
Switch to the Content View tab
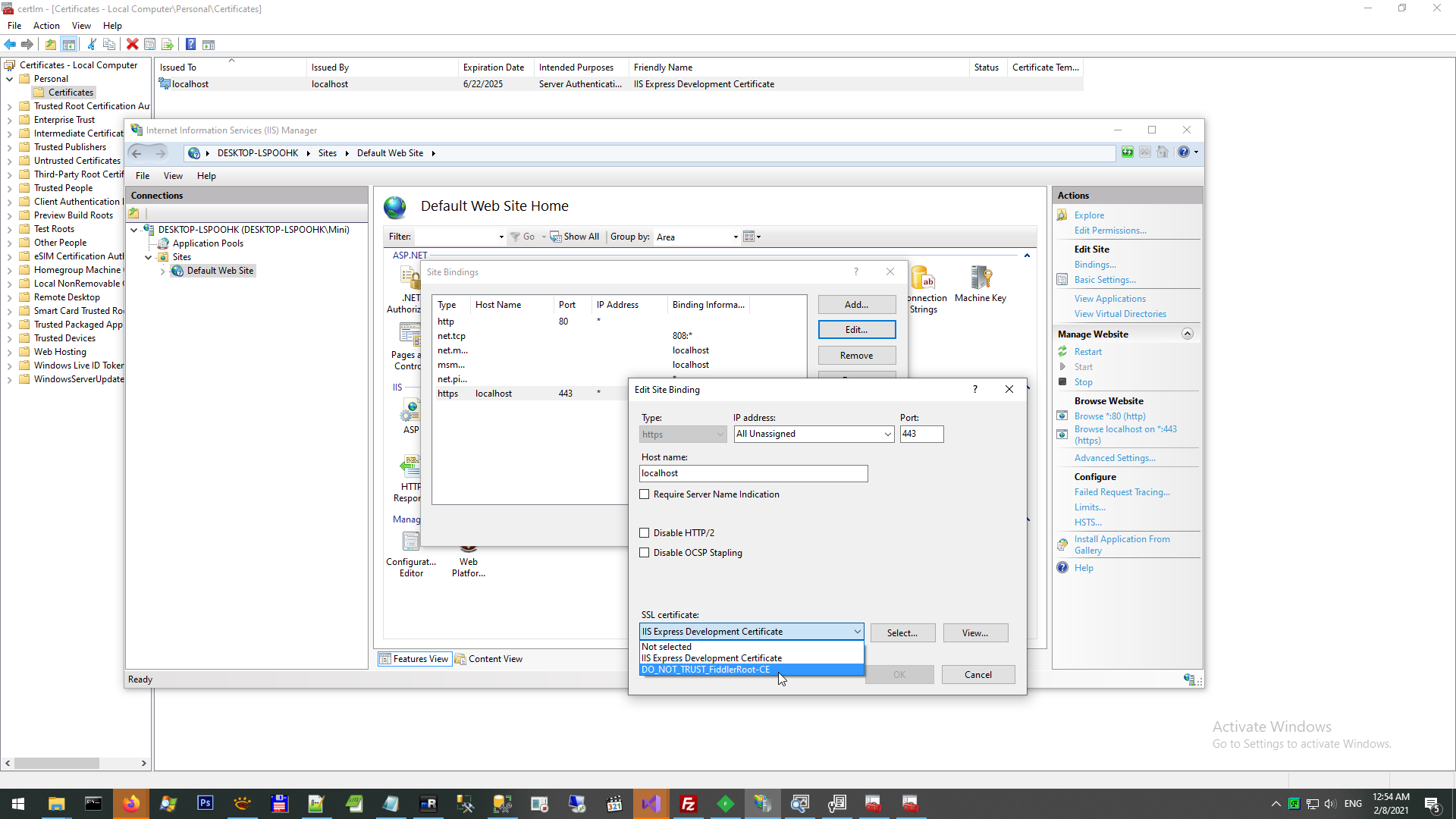point(489,659)
